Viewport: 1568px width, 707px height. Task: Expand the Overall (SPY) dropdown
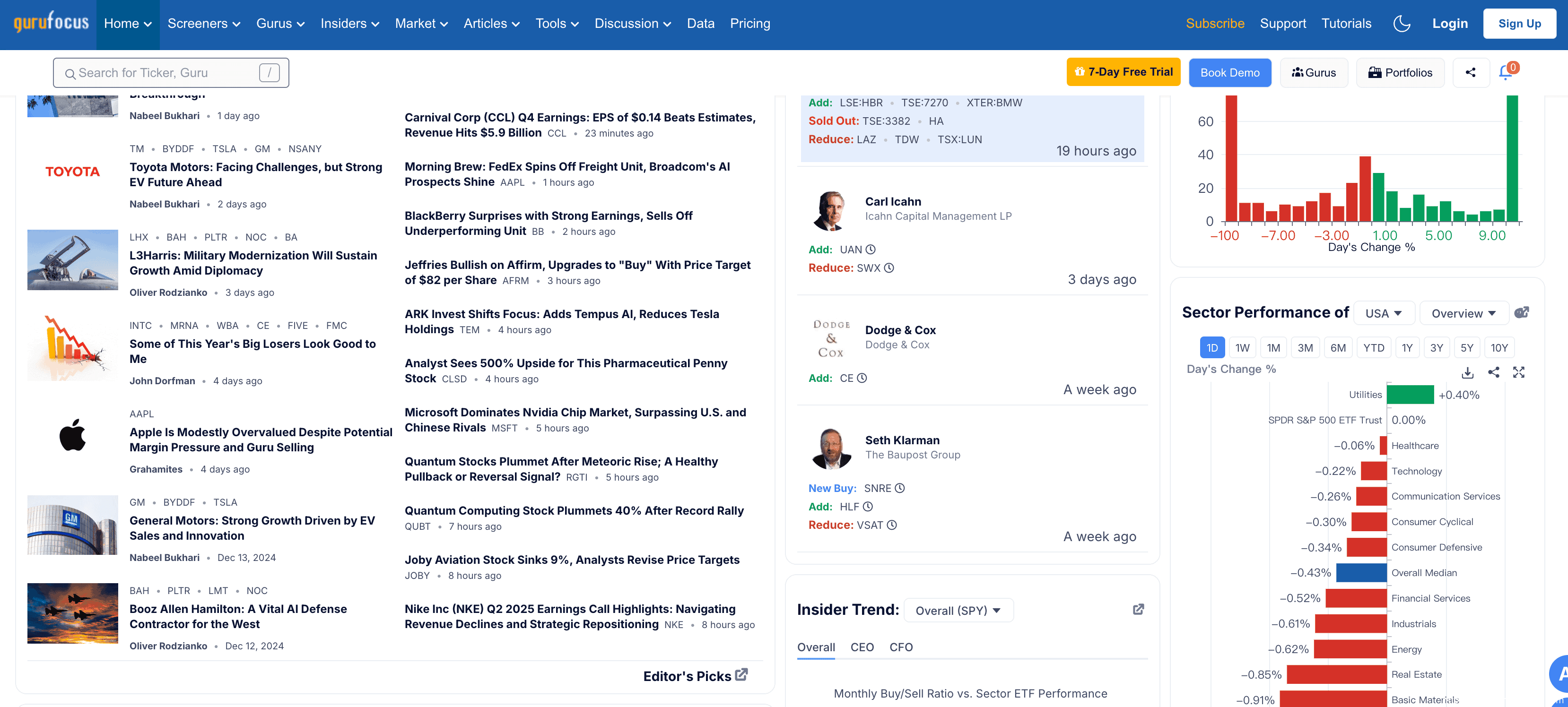(x=958, y=610)
